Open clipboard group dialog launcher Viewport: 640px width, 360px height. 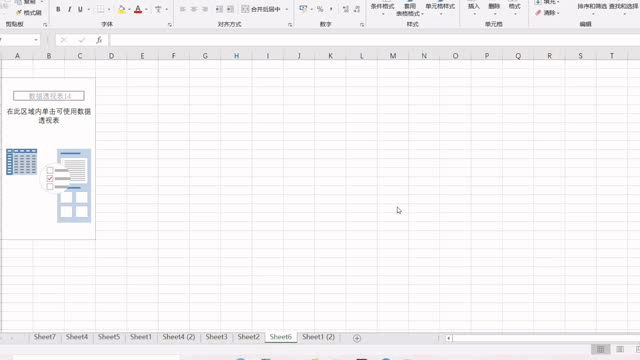coord(45,25)
